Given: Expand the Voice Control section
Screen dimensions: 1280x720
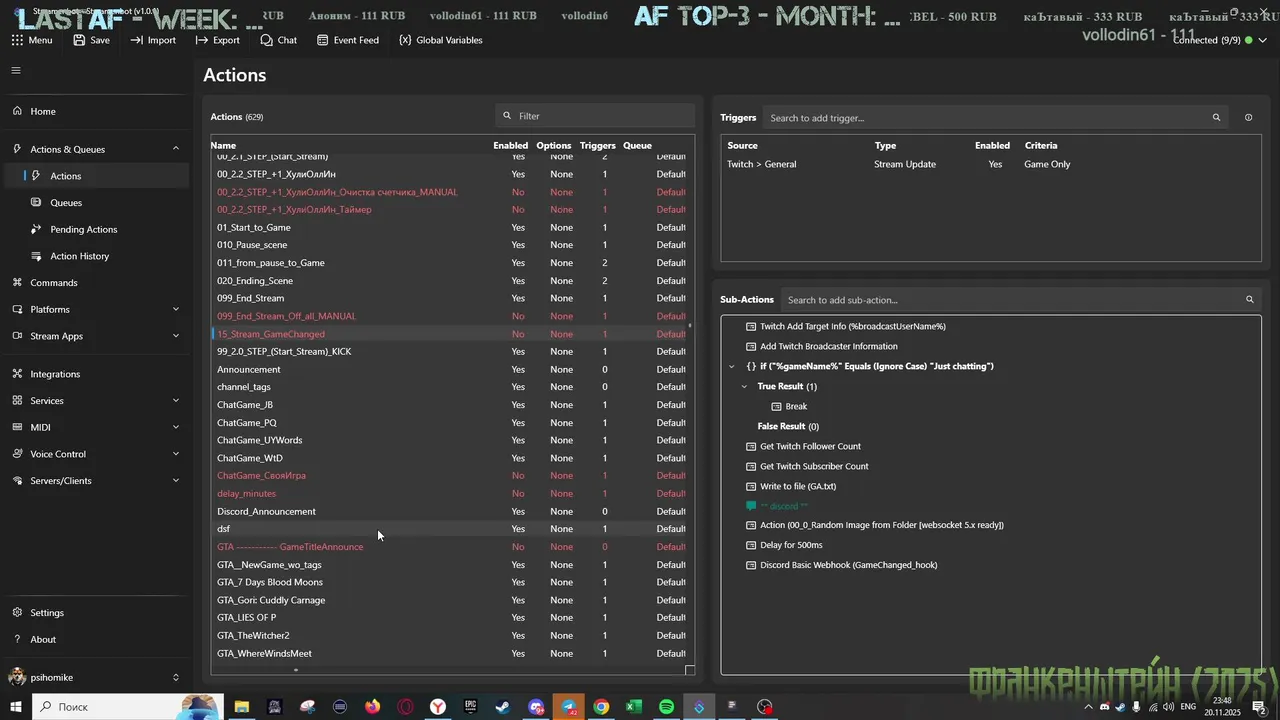Looking at the screenshot, I should pyautogui.click(x=176, y=454).
